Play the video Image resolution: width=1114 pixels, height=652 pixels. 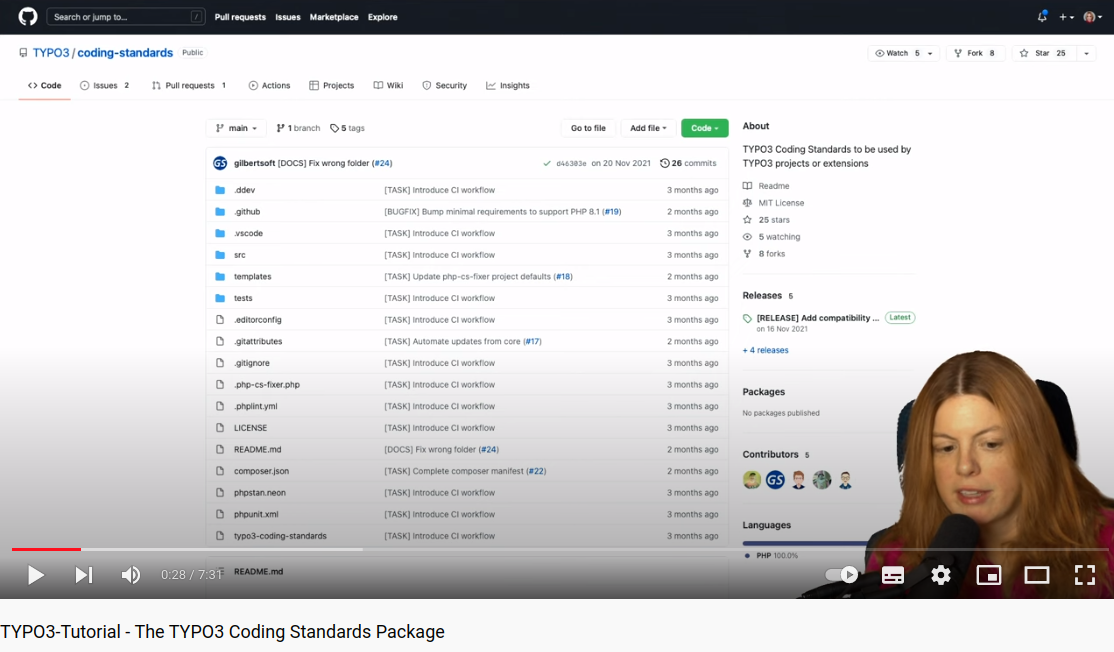pos(36,575)
